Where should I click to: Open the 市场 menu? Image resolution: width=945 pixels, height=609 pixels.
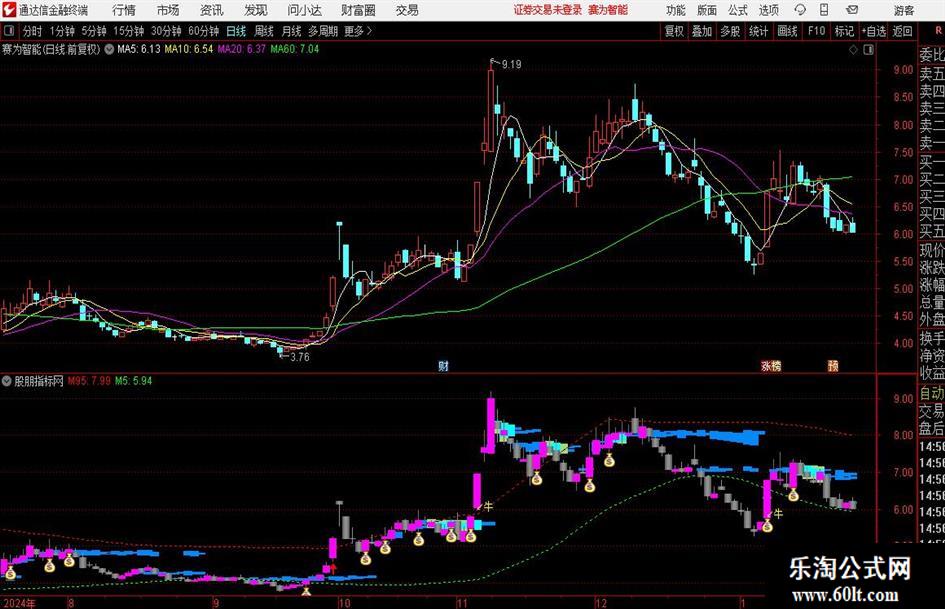coord(168,10)
